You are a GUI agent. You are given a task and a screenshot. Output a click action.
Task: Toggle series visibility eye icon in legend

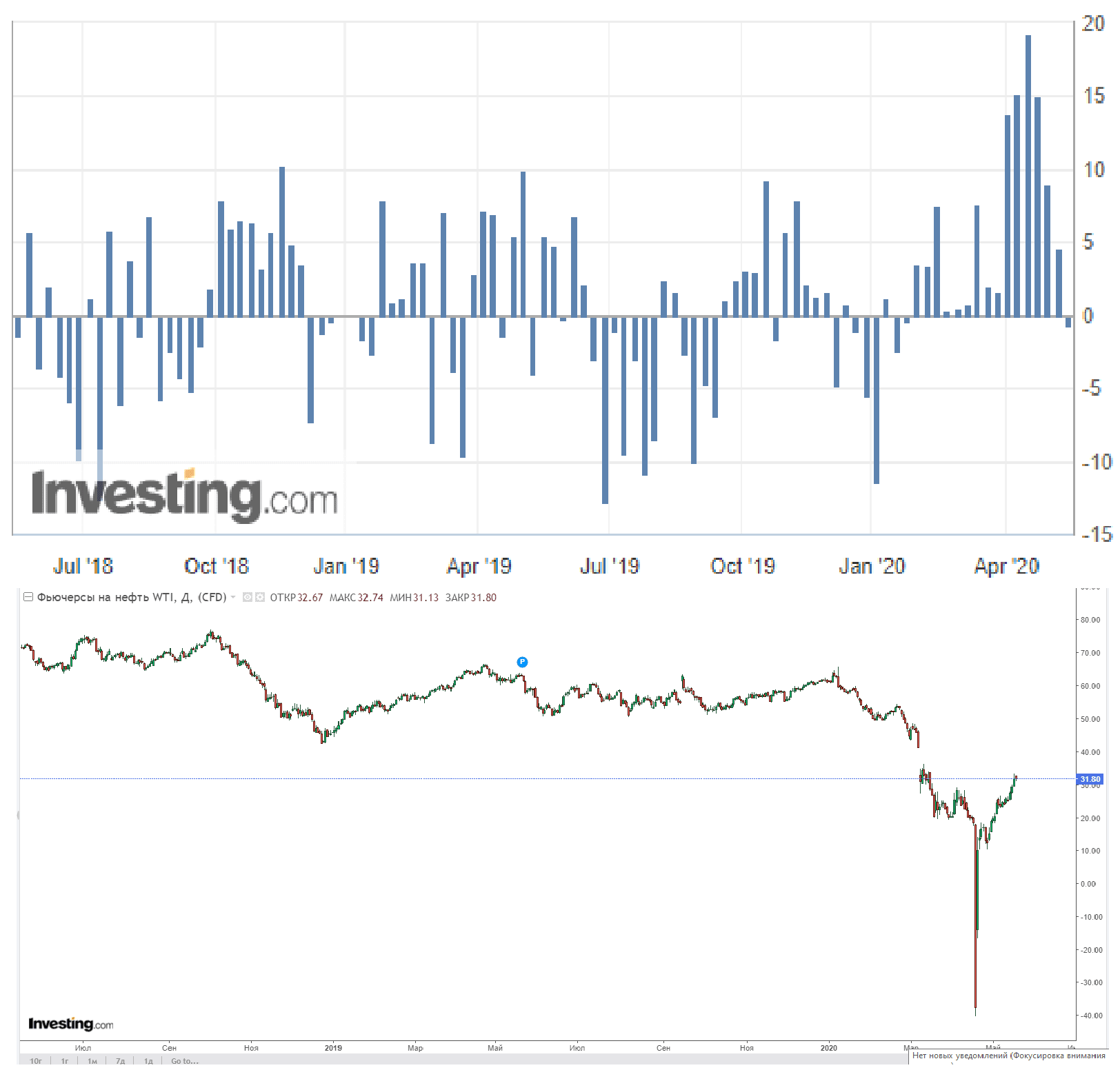pos(247,597)
